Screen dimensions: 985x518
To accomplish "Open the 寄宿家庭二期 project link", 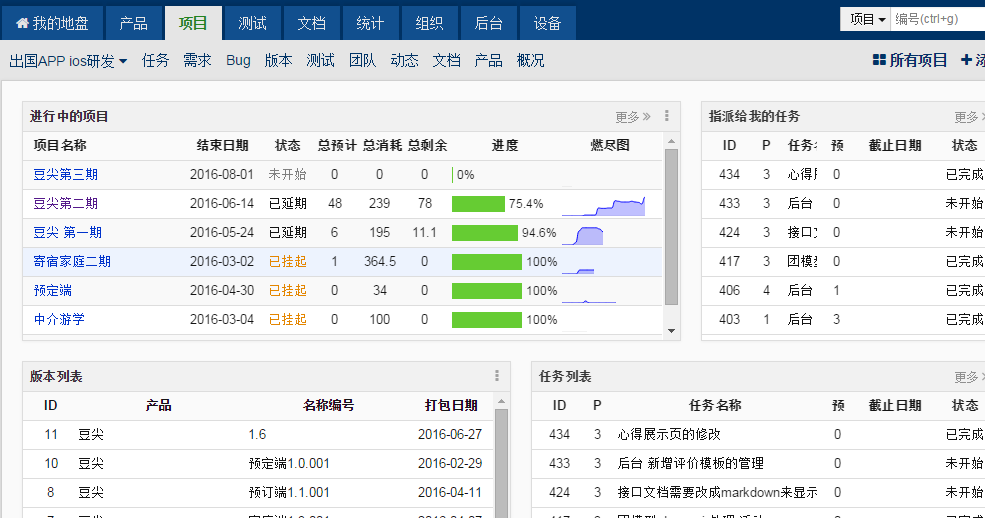I will 72,262.
